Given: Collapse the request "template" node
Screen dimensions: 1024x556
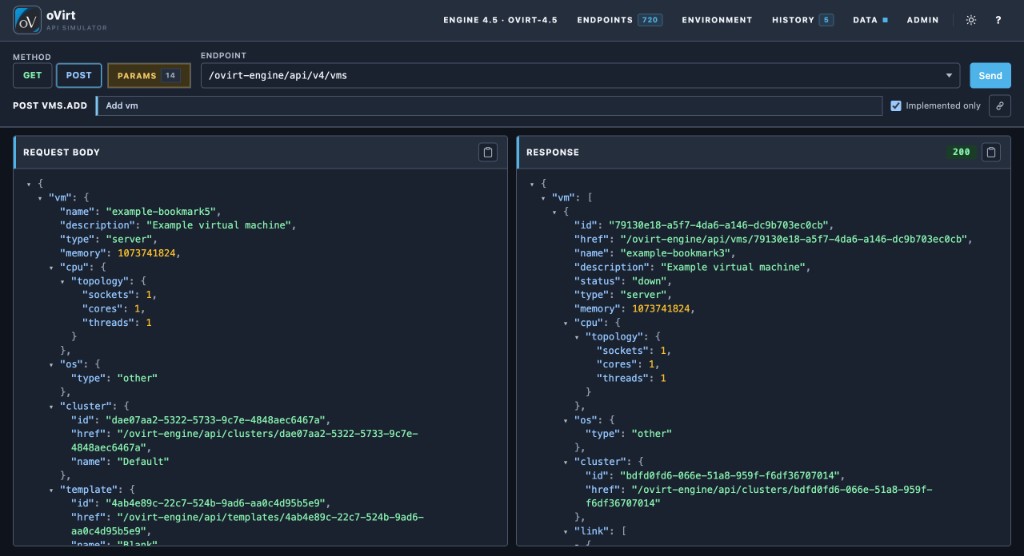Looking at the screenshot, I should click(51, 490).
